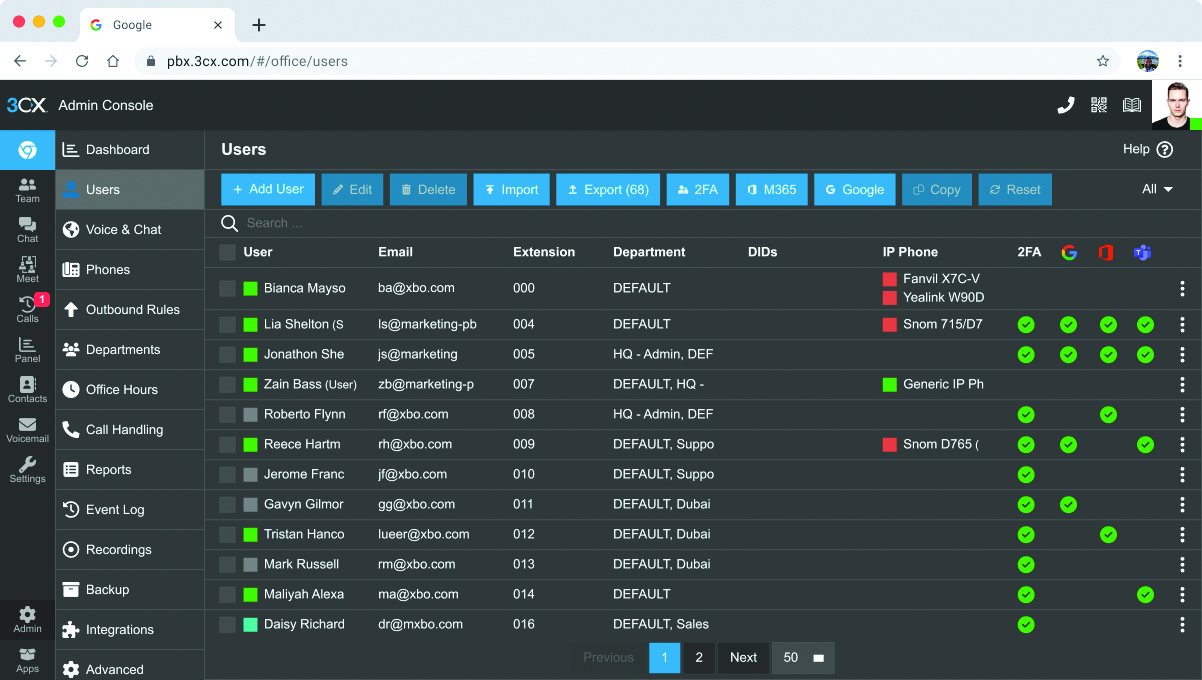Image resolution: width=1202 pixels, height=680 pixels.
Task: Tick the checkbox beside Daisy Richard
Action: (227, 624)
